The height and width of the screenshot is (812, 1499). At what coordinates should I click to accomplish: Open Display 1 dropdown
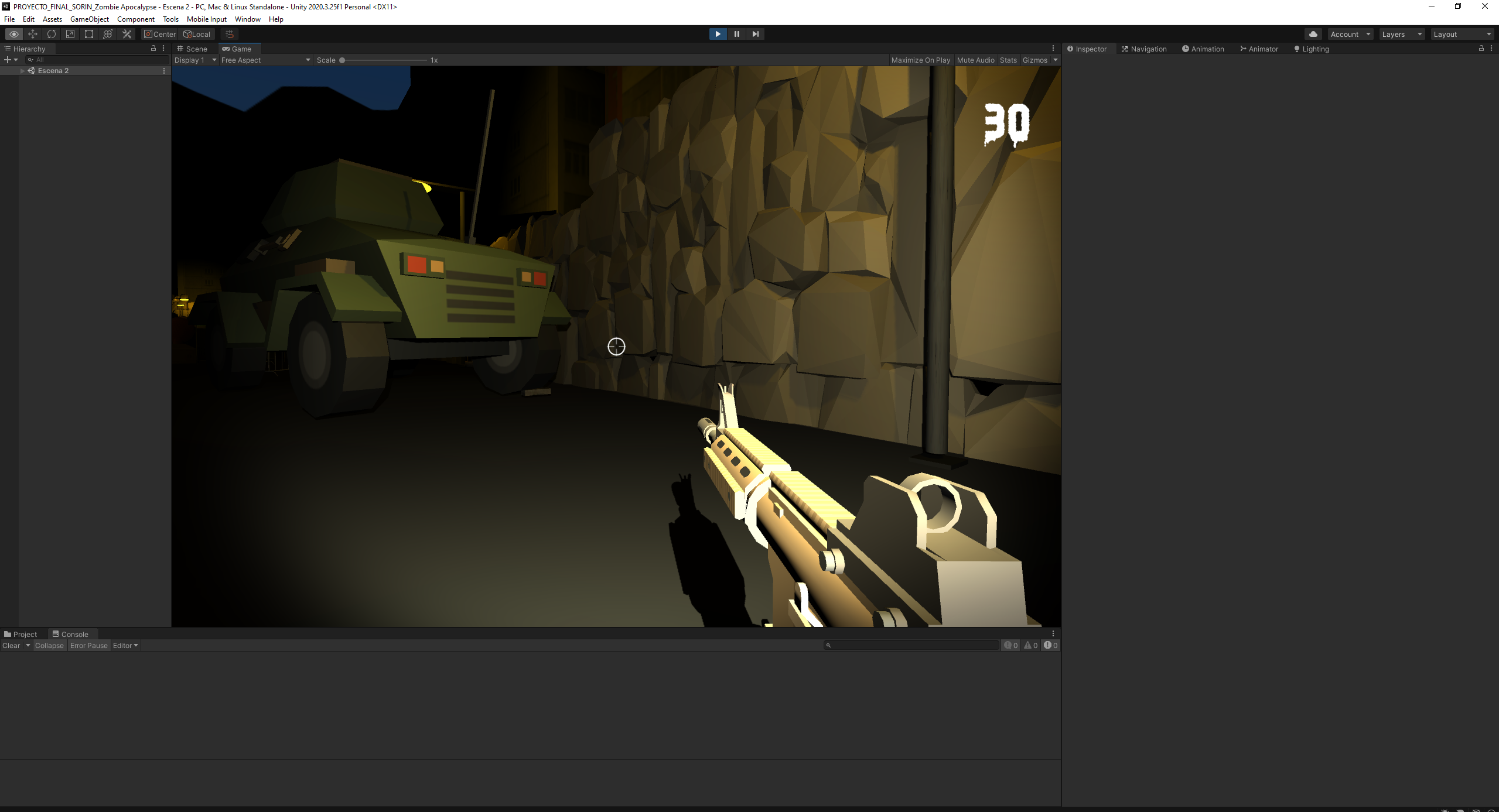pos(196,60)
